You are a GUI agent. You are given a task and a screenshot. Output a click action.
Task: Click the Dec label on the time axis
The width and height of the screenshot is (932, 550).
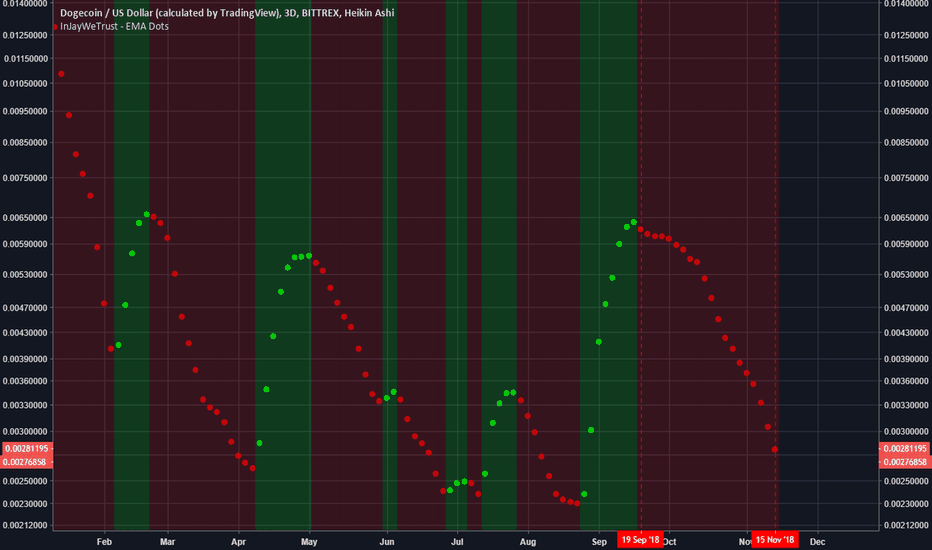coord(818,542)
